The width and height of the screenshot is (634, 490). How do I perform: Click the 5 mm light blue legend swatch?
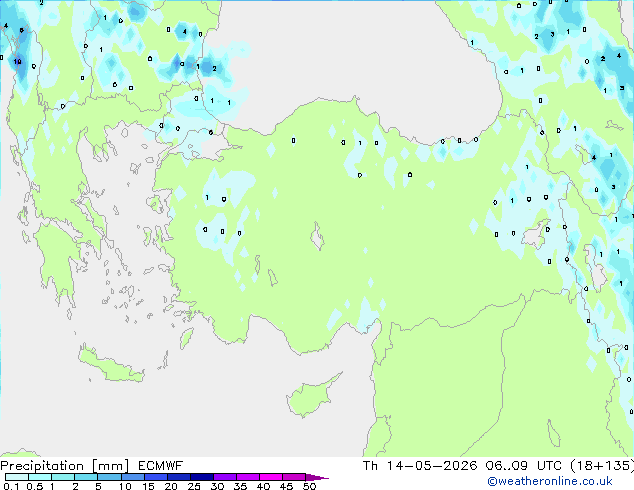(110, 477)
